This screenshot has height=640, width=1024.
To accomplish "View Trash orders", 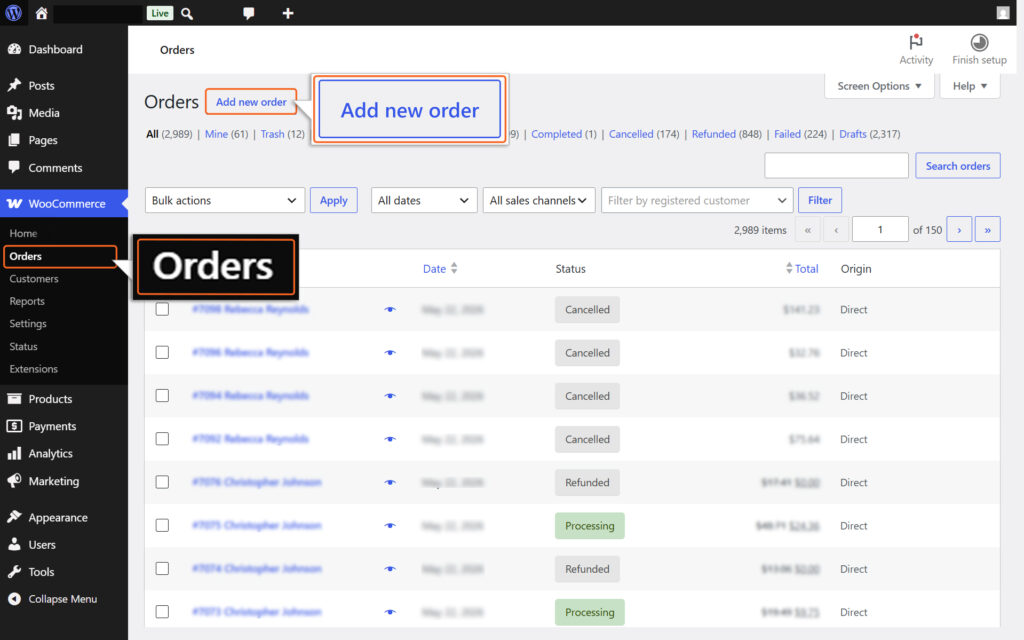I will 272,134.
